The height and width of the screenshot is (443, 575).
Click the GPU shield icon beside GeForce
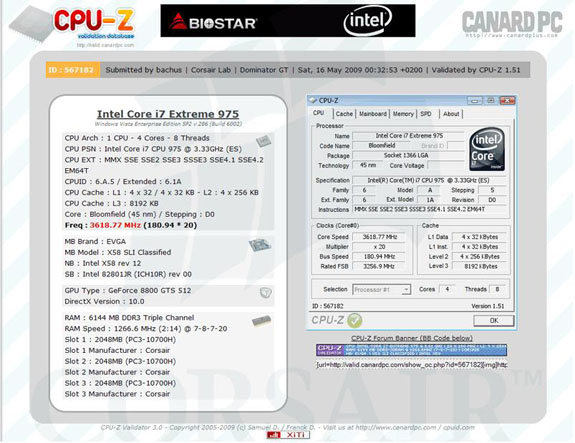point(265,293)
